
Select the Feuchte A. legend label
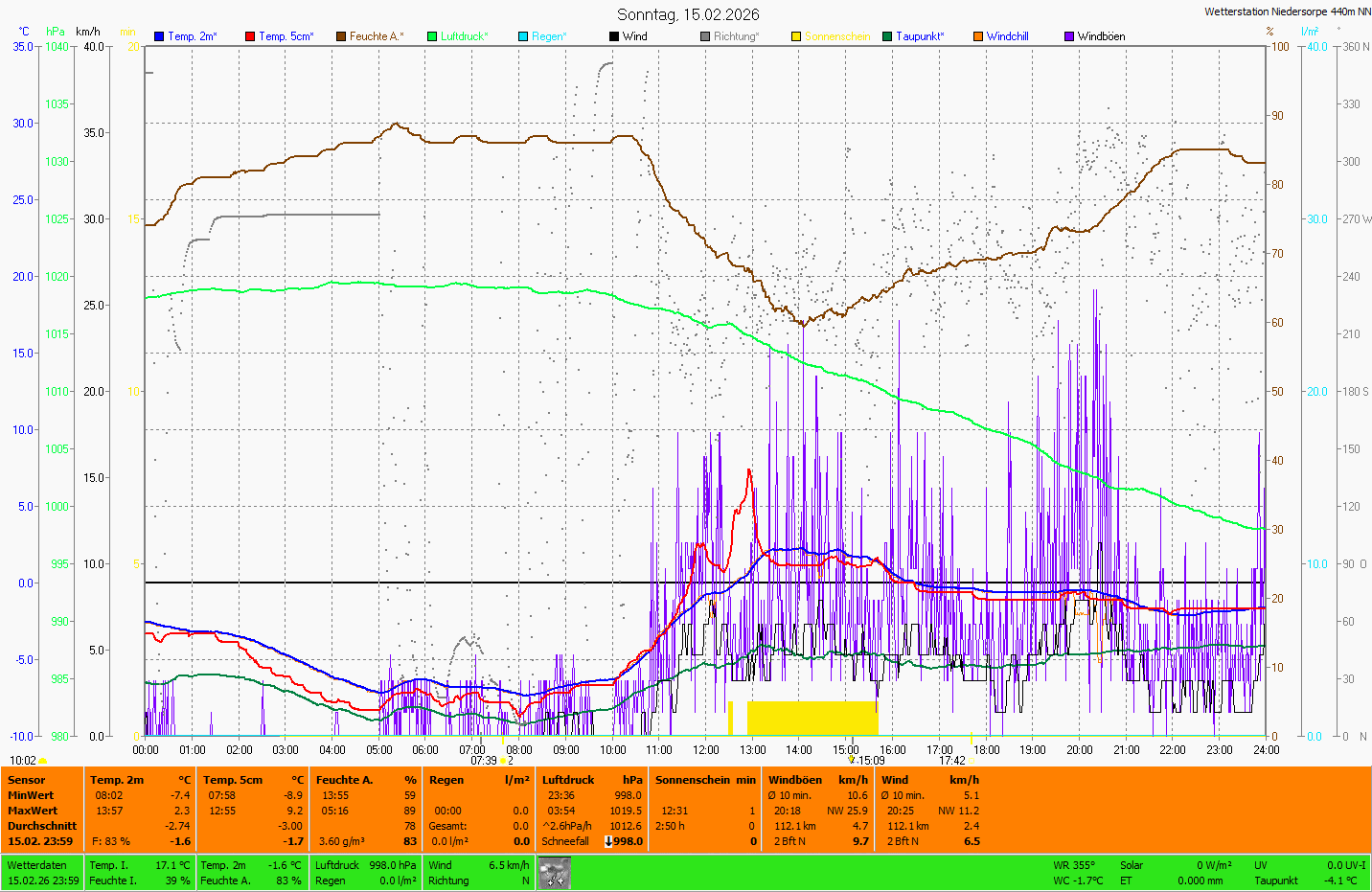point(376,36)
